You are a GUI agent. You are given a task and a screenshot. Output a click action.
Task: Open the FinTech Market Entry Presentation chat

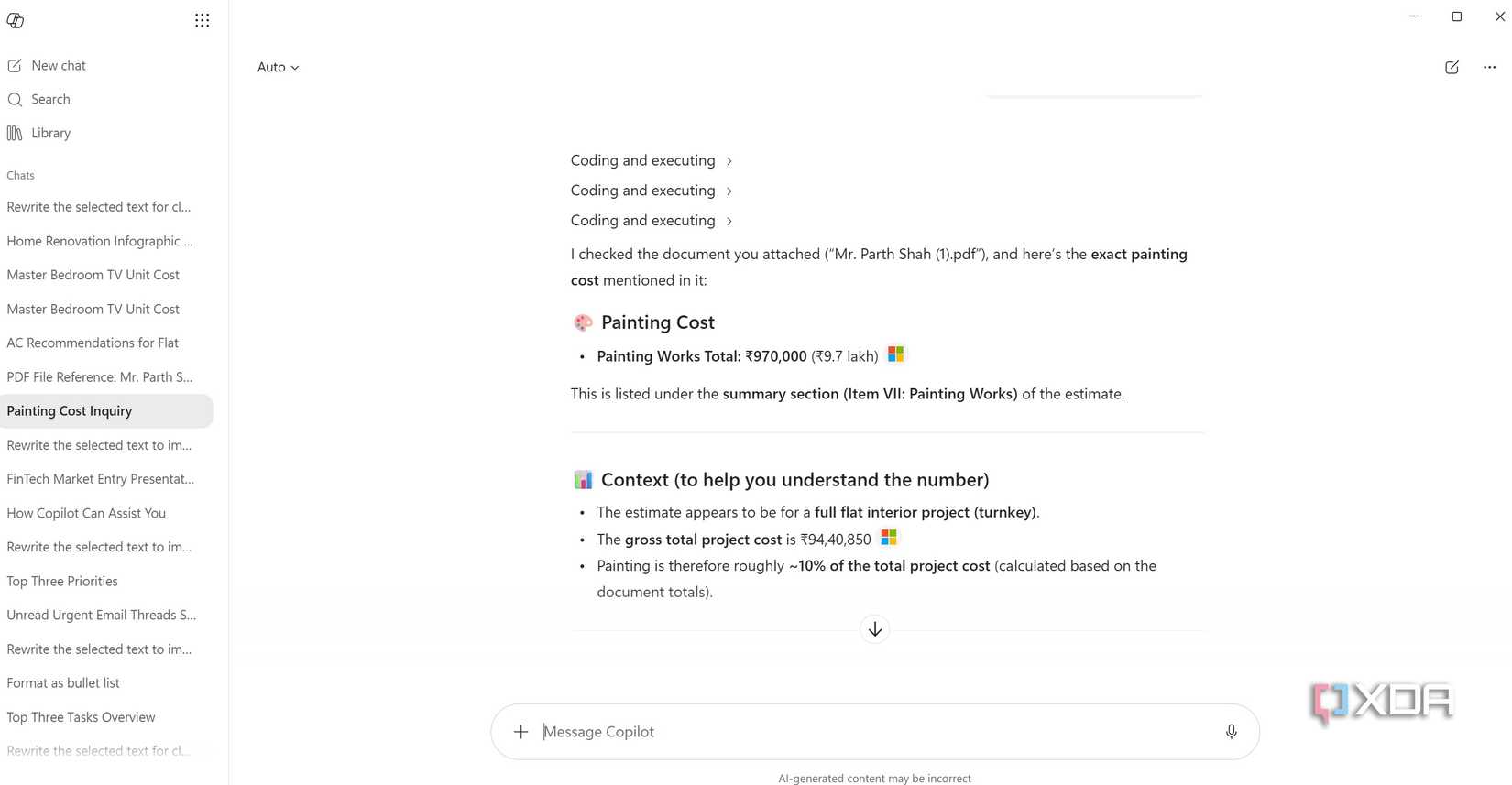click(x=100, y=479)
